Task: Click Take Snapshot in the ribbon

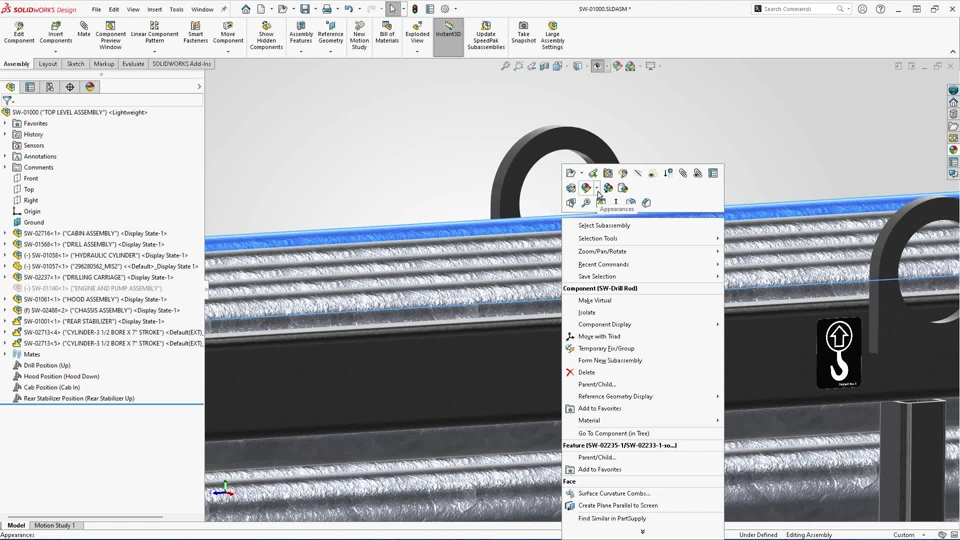Action: point(524,34)
